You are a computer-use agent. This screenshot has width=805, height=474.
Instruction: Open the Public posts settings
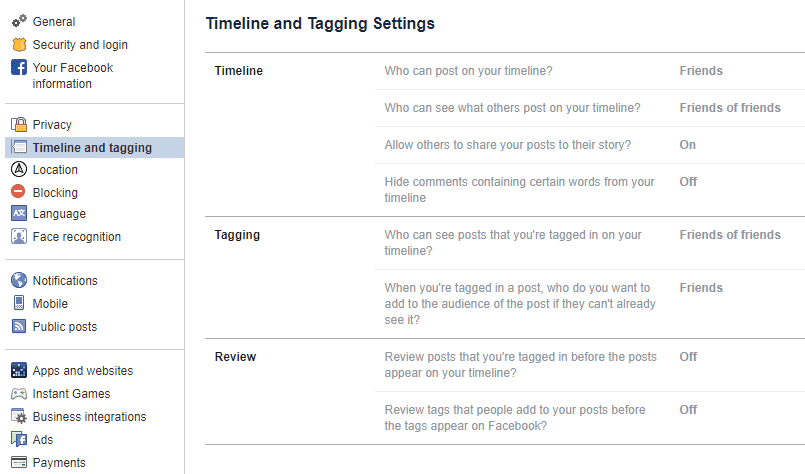coord(64,327)
